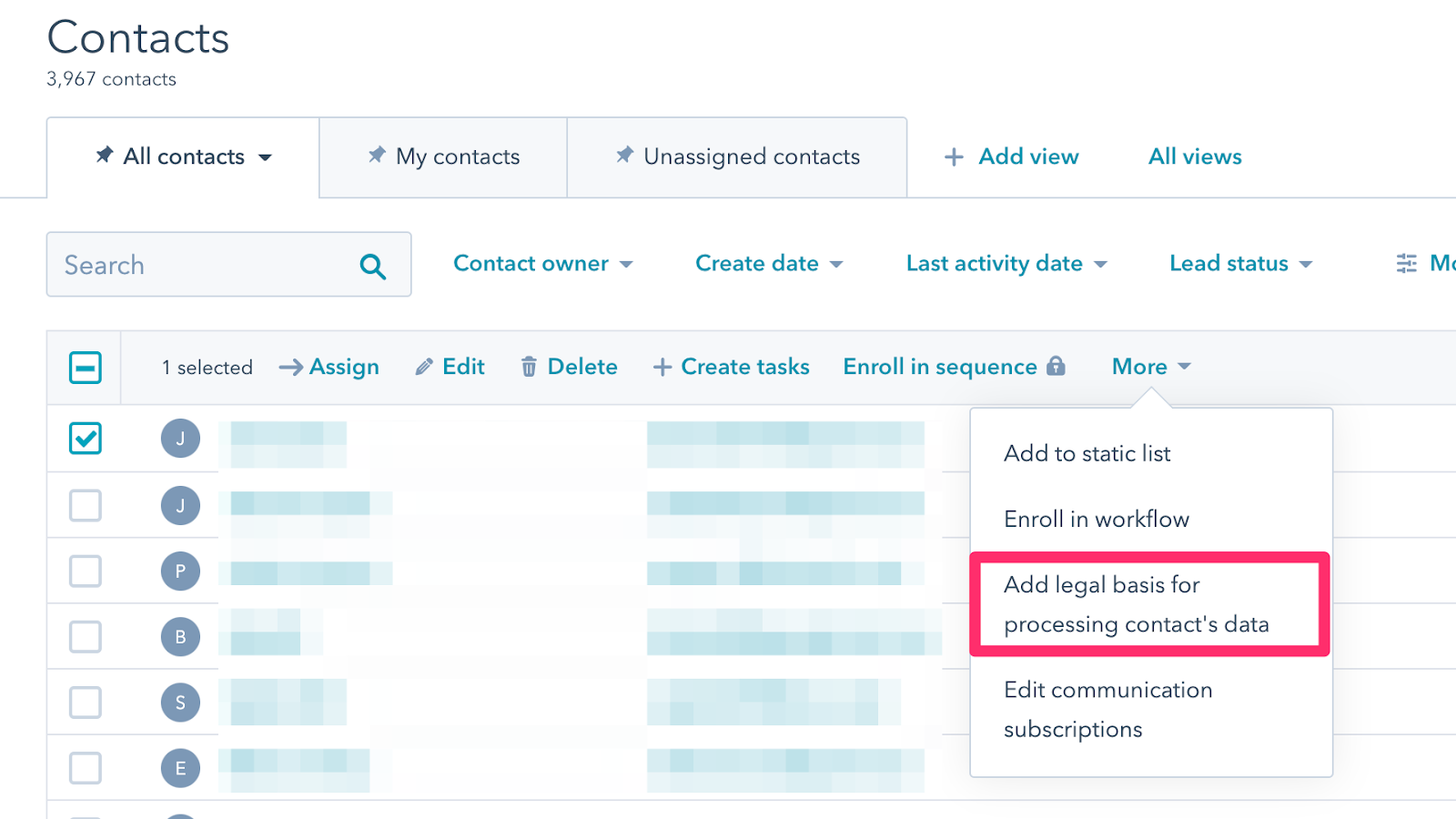The height and width of the screenshot is (819, 1456).
Task: Click the avatar icon labeled B
Action: click(180, 637)
